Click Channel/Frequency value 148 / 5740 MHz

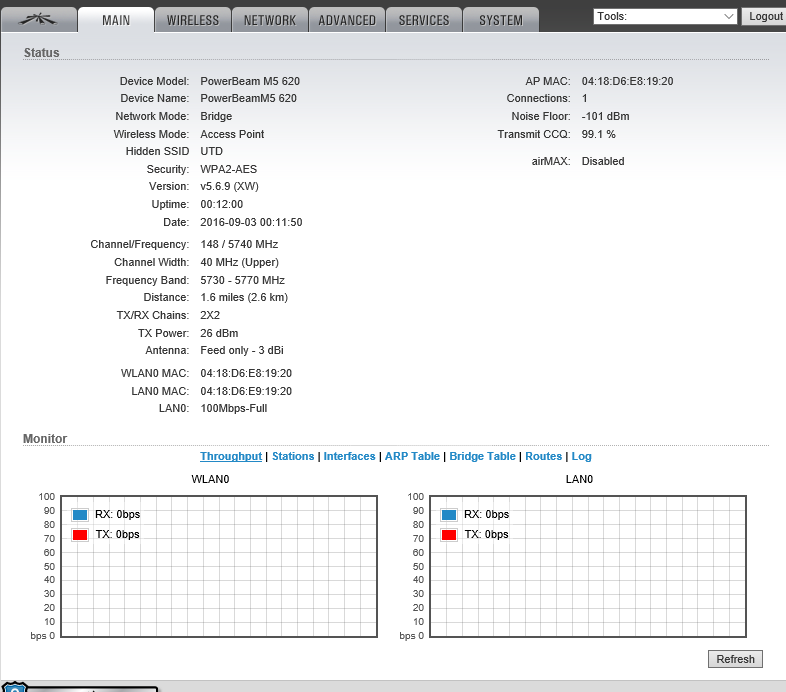239,245
